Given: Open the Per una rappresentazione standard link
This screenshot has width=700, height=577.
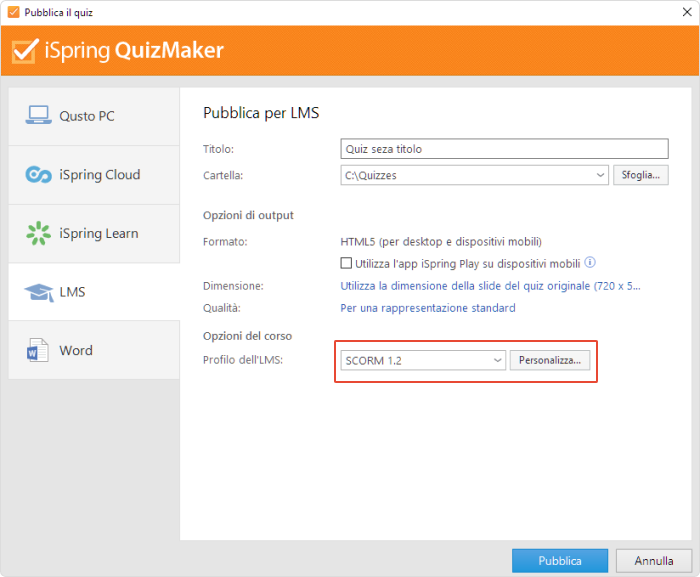Looking at the screenshot, I should (428, 308).
